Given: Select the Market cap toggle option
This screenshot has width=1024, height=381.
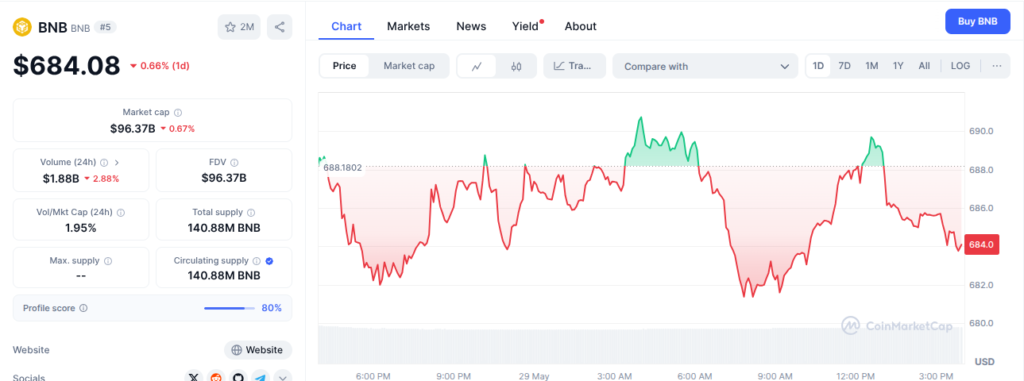Looking at the screenshot, I should pos(409,66).
